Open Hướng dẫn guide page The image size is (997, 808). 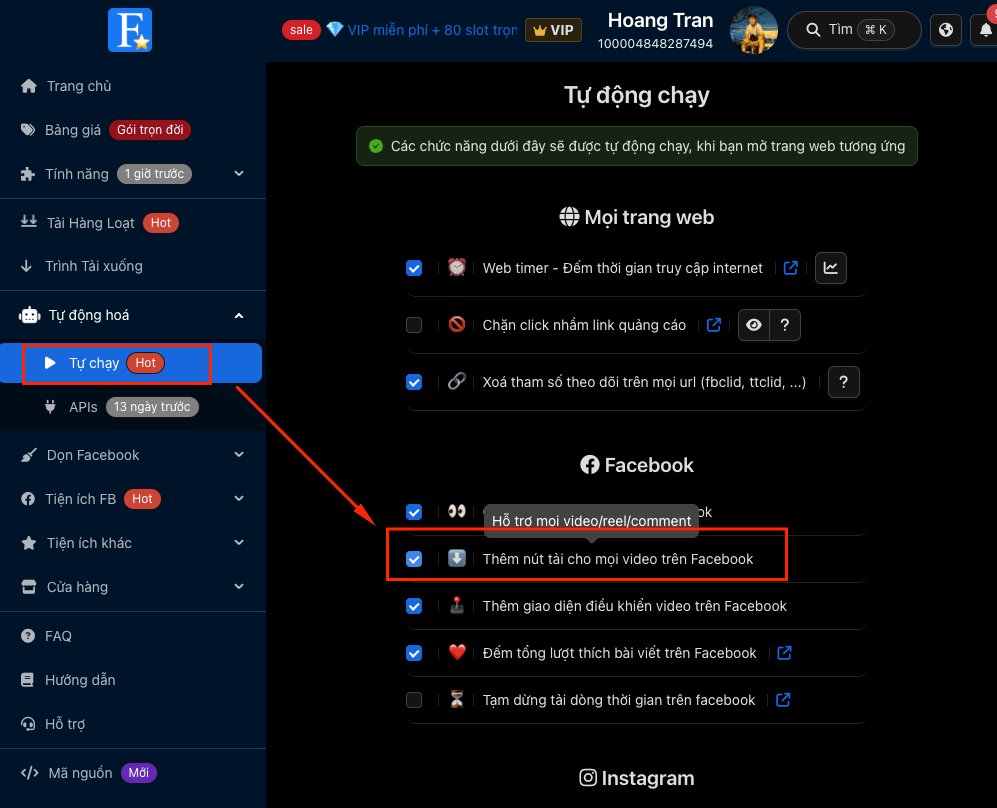click(132, 680)
